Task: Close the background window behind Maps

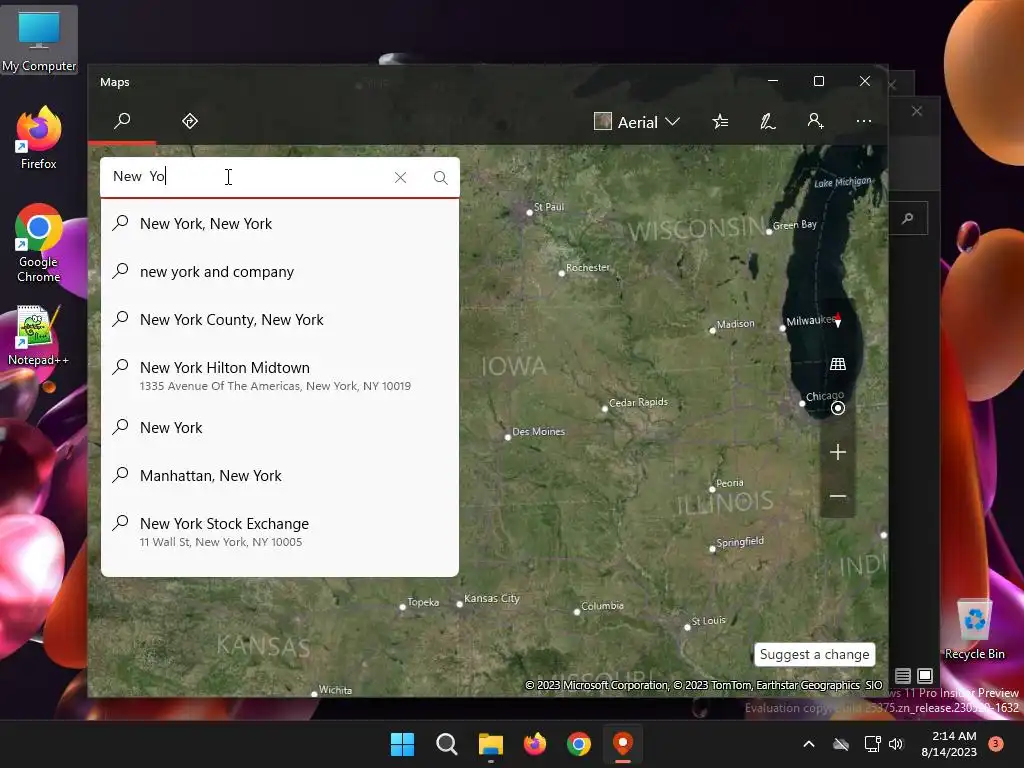Action: point(917,111)
